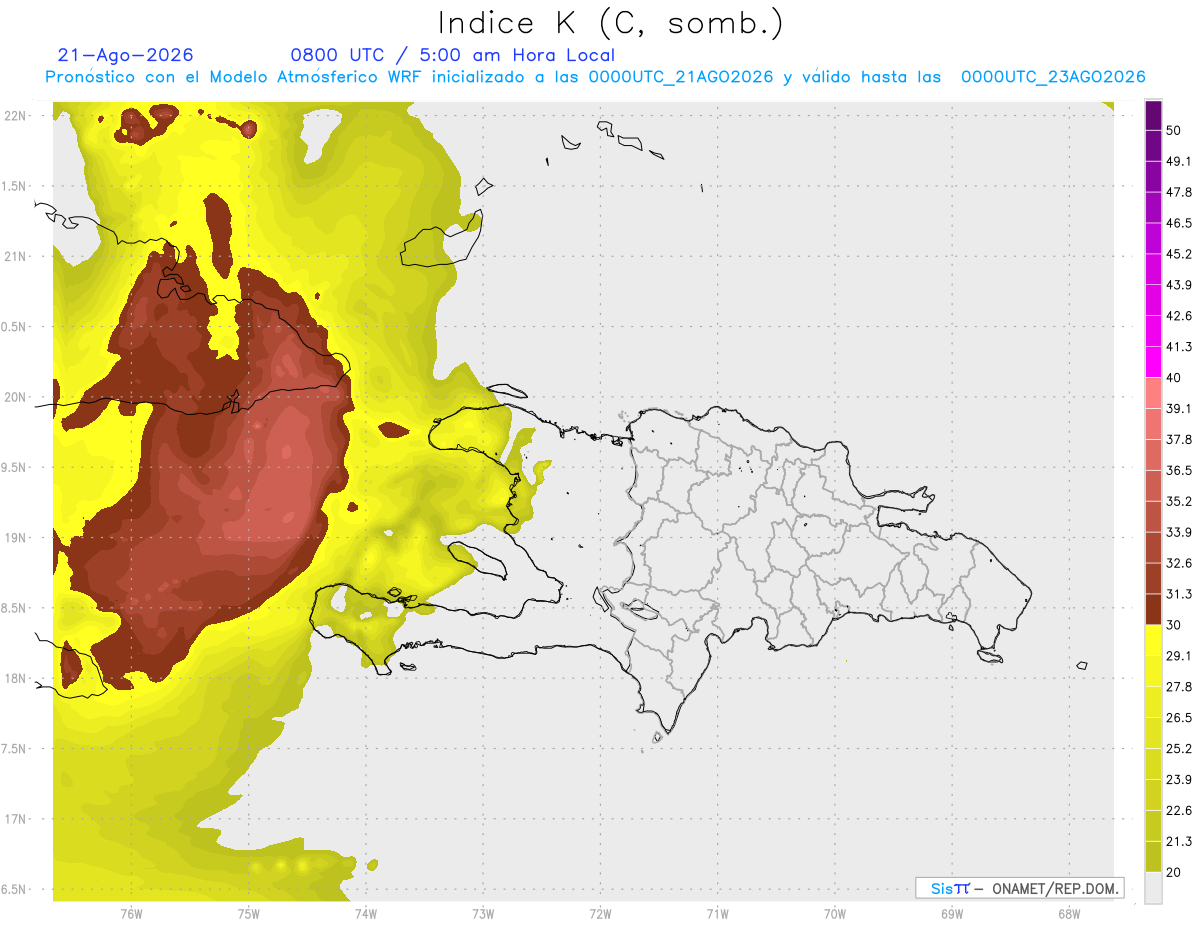
Task: Click the '70W' longitude label
Action: coord(835,914)
